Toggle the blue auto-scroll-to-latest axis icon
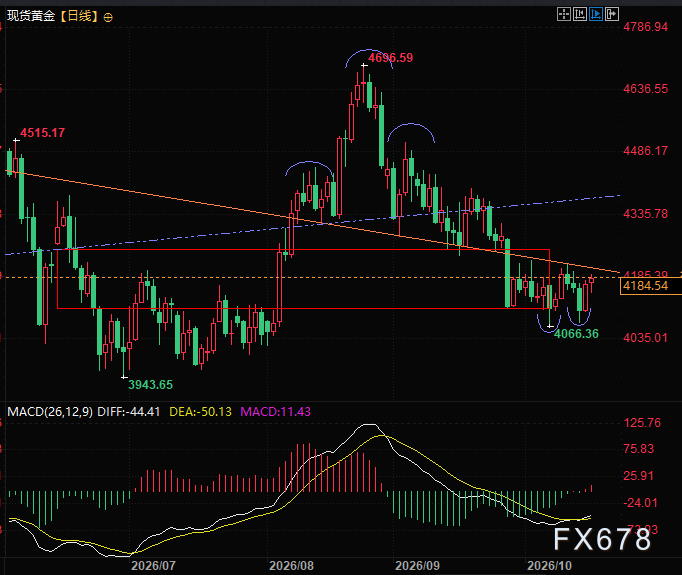The width and height of the screenshot is (682, 575). coord(596,14)
